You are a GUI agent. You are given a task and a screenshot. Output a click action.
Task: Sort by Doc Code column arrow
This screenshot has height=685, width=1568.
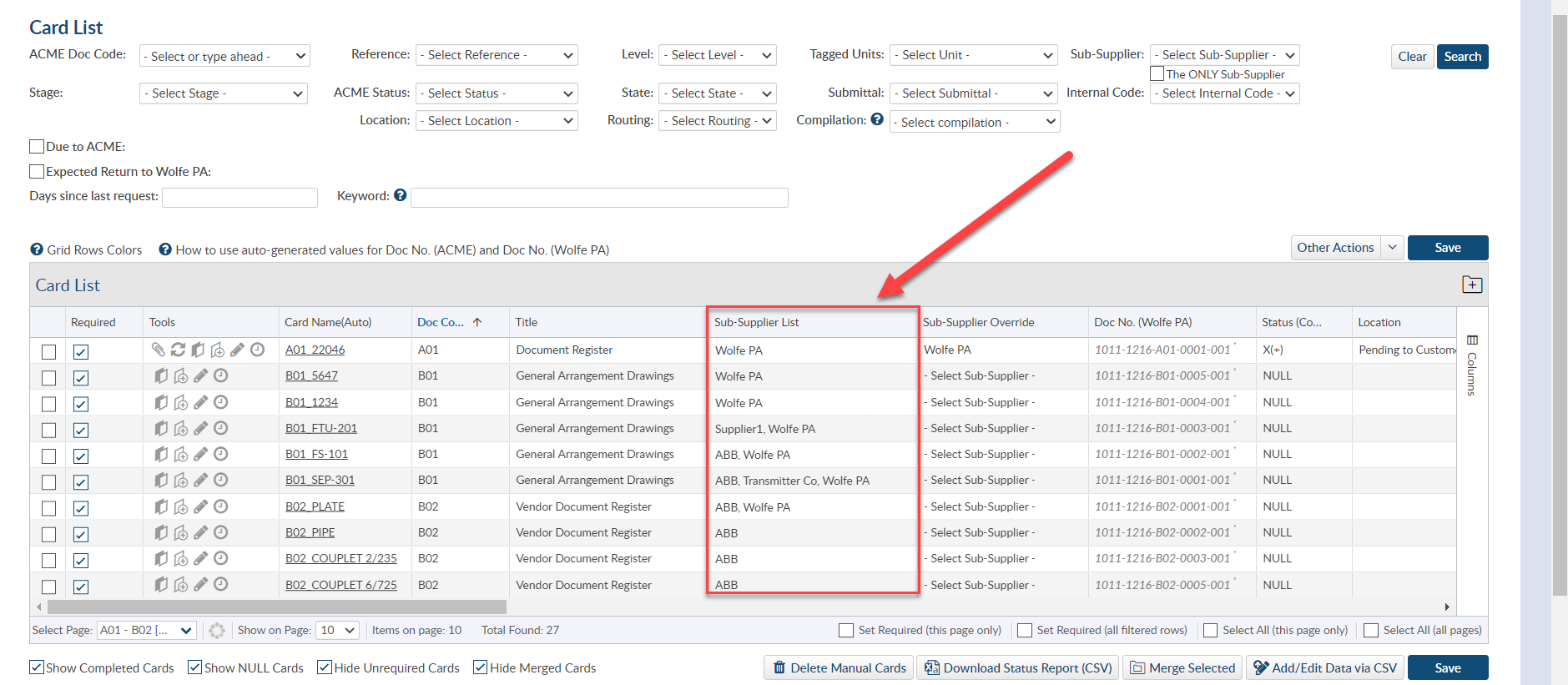tap(477, 322)
